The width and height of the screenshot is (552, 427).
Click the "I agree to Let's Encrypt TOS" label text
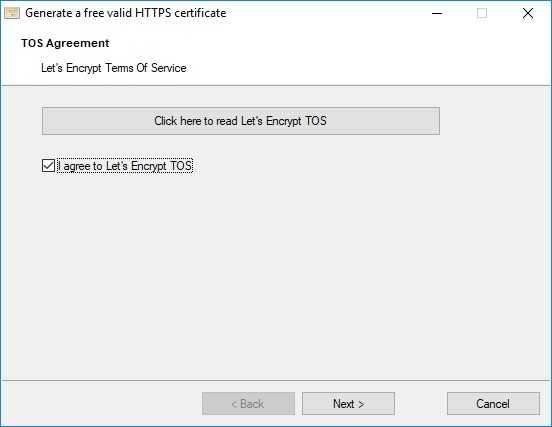[125, 166]
